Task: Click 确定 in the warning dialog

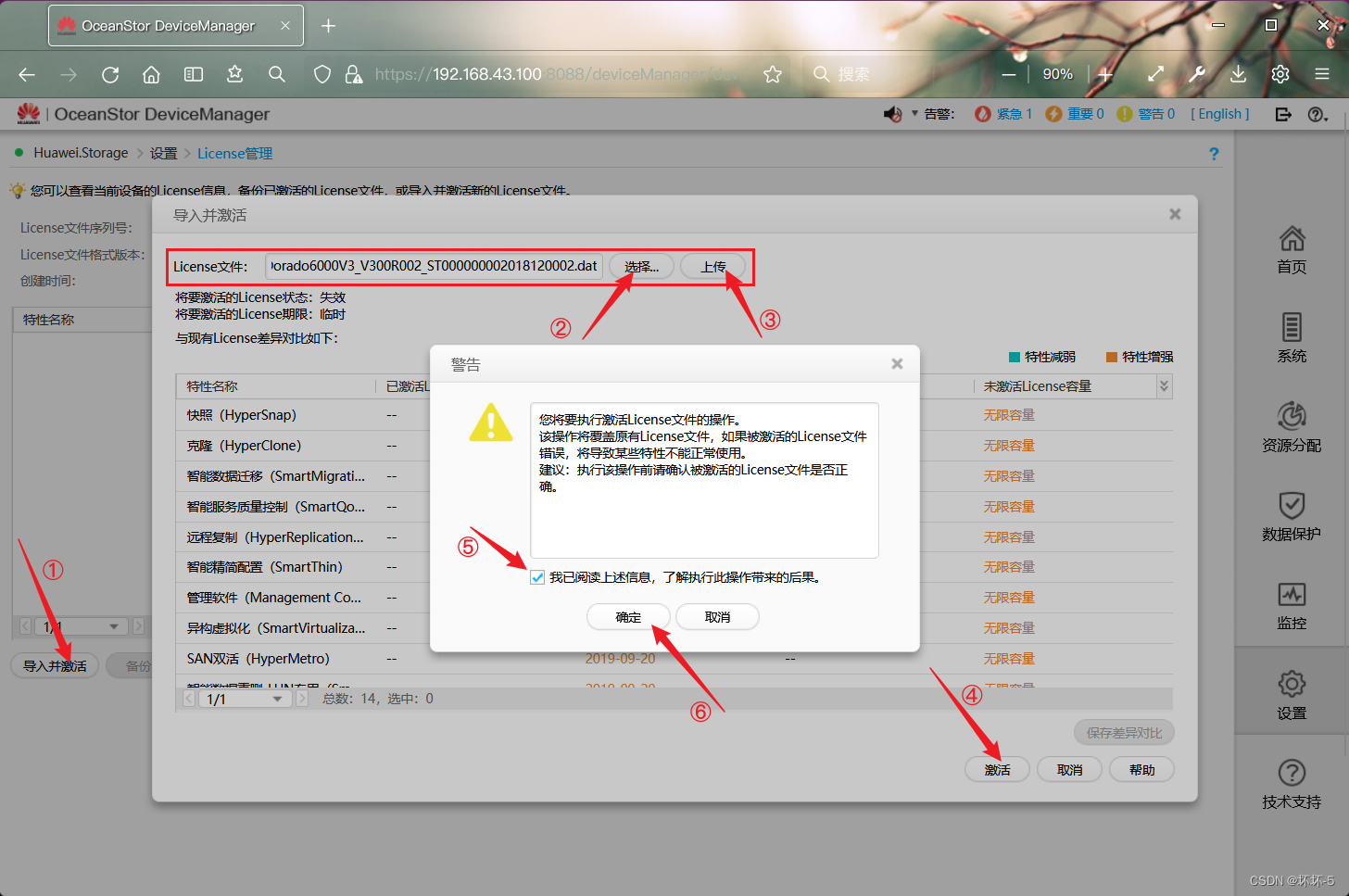Action: (628, 617)
